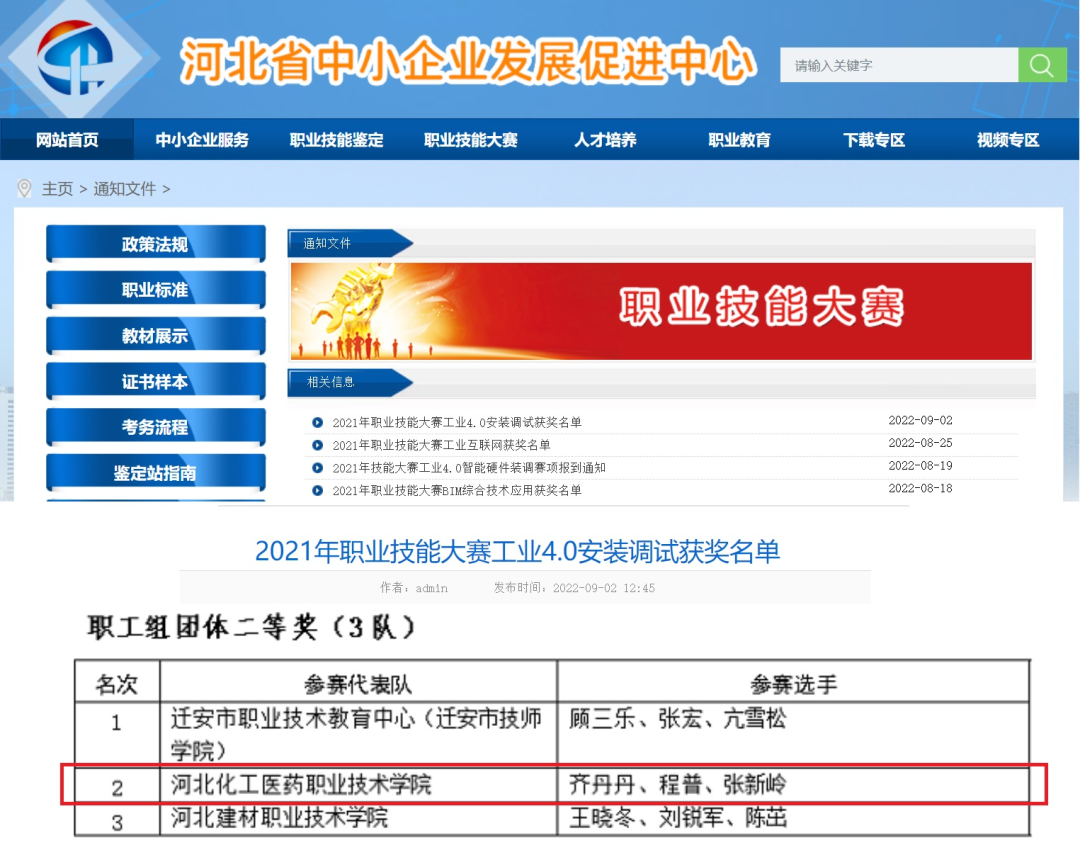
Task: Click the bullet icon beside BIM综合技术应用获奖名单
Action: pos(318,490)
